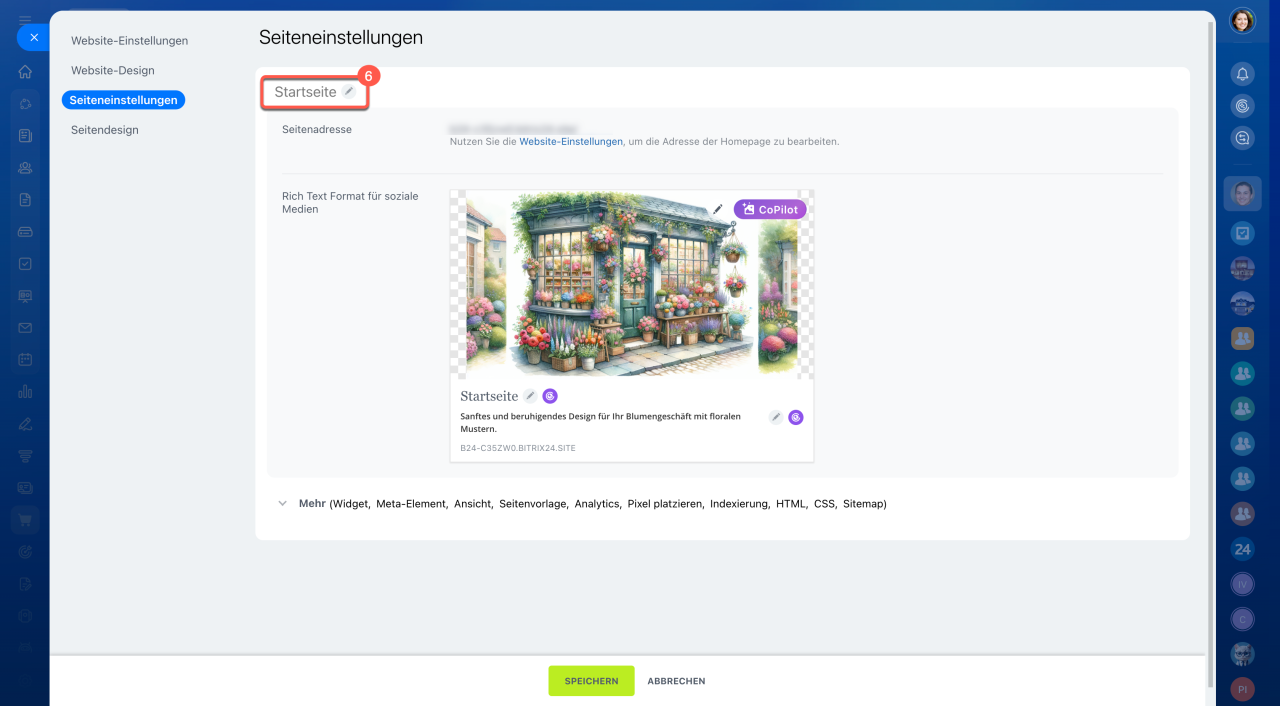Switch to Website-Design in the left menu
The height and width of the screenshot is (706, 1280).
coord(112,71)
